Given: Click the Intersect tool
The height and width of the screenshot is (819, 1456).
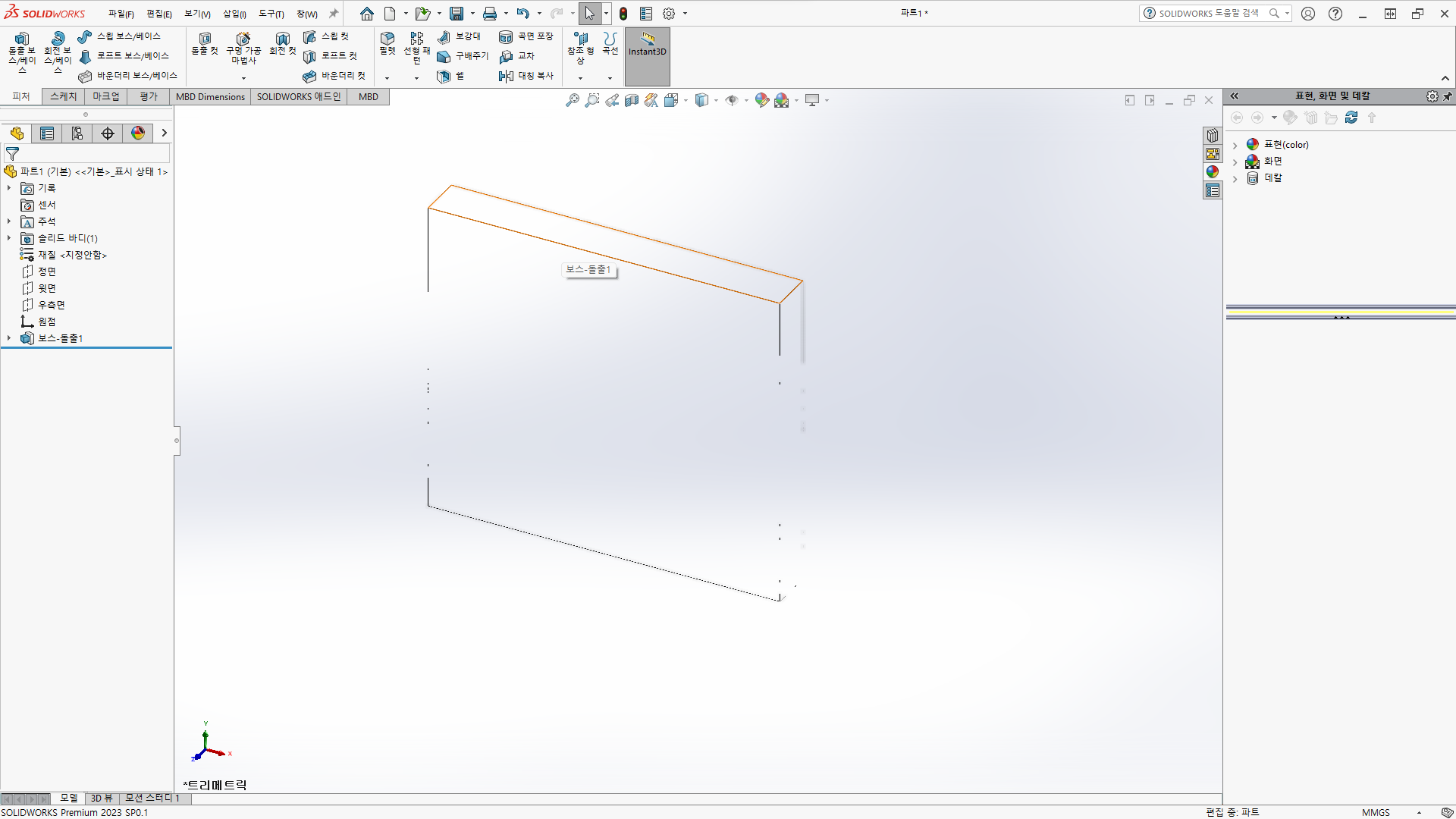Looking at the screenshot, I should pyautogui.click(x=517, y=56).
